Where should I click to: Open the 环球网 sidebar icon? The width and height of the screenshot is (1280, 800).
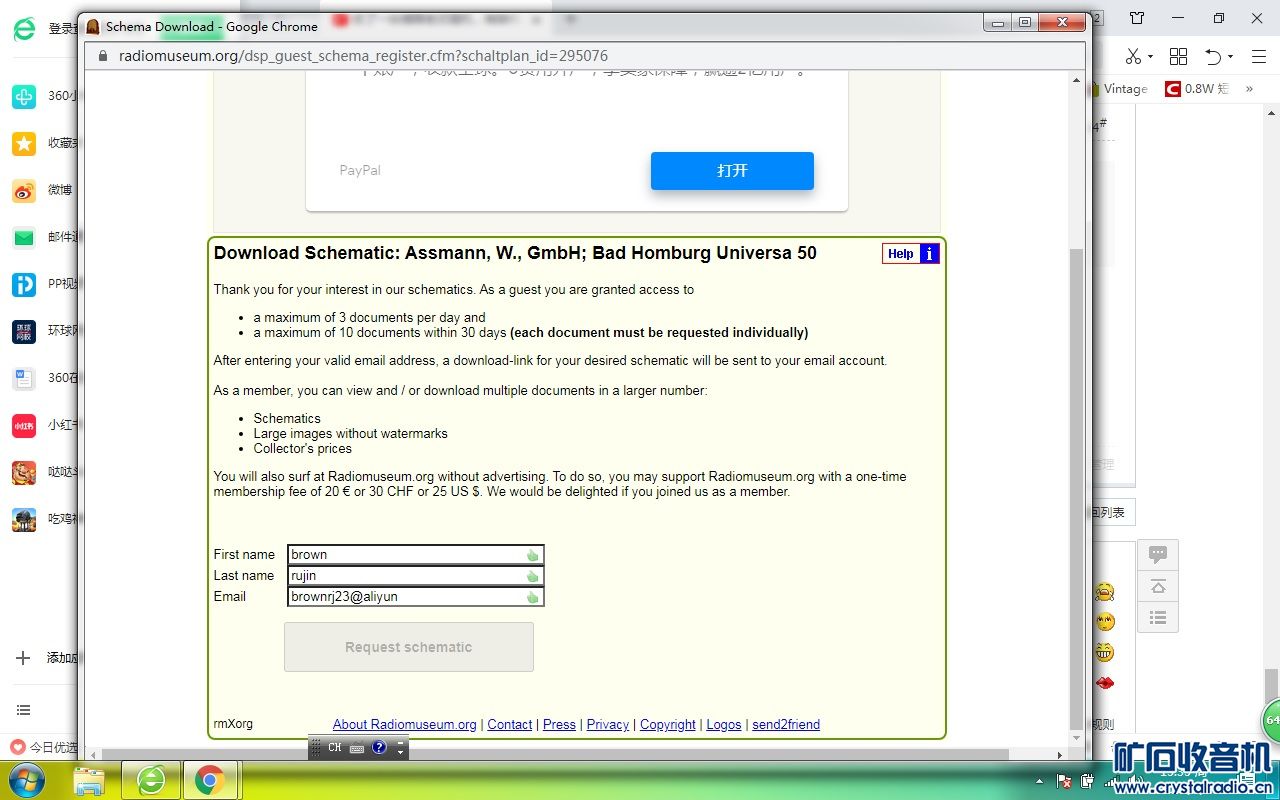24,331
